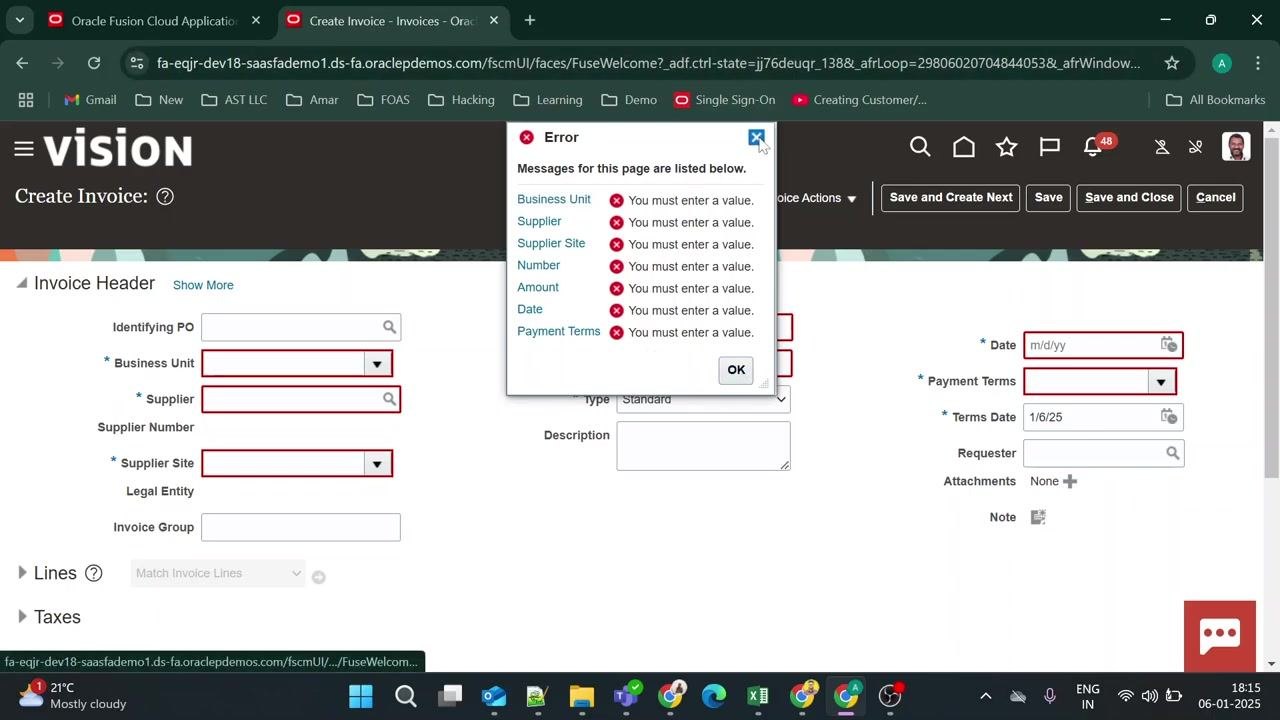Open the navigator hamburger menu
1280x720 pixels.
click(24, 149)
